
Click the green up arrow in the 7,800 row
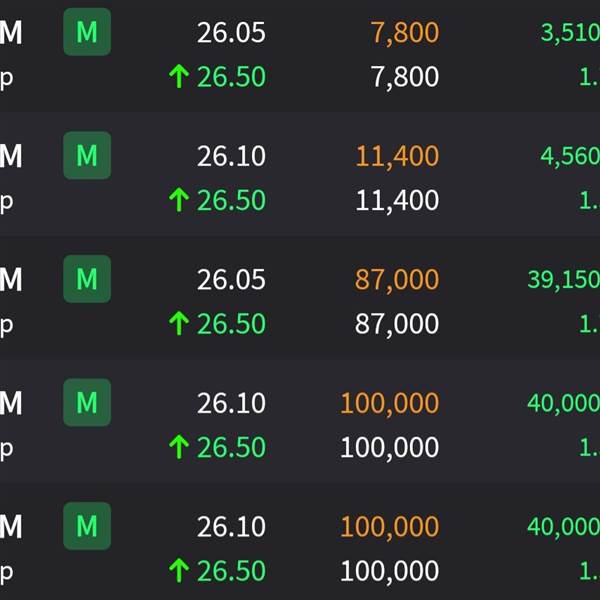tap(179, 77)
